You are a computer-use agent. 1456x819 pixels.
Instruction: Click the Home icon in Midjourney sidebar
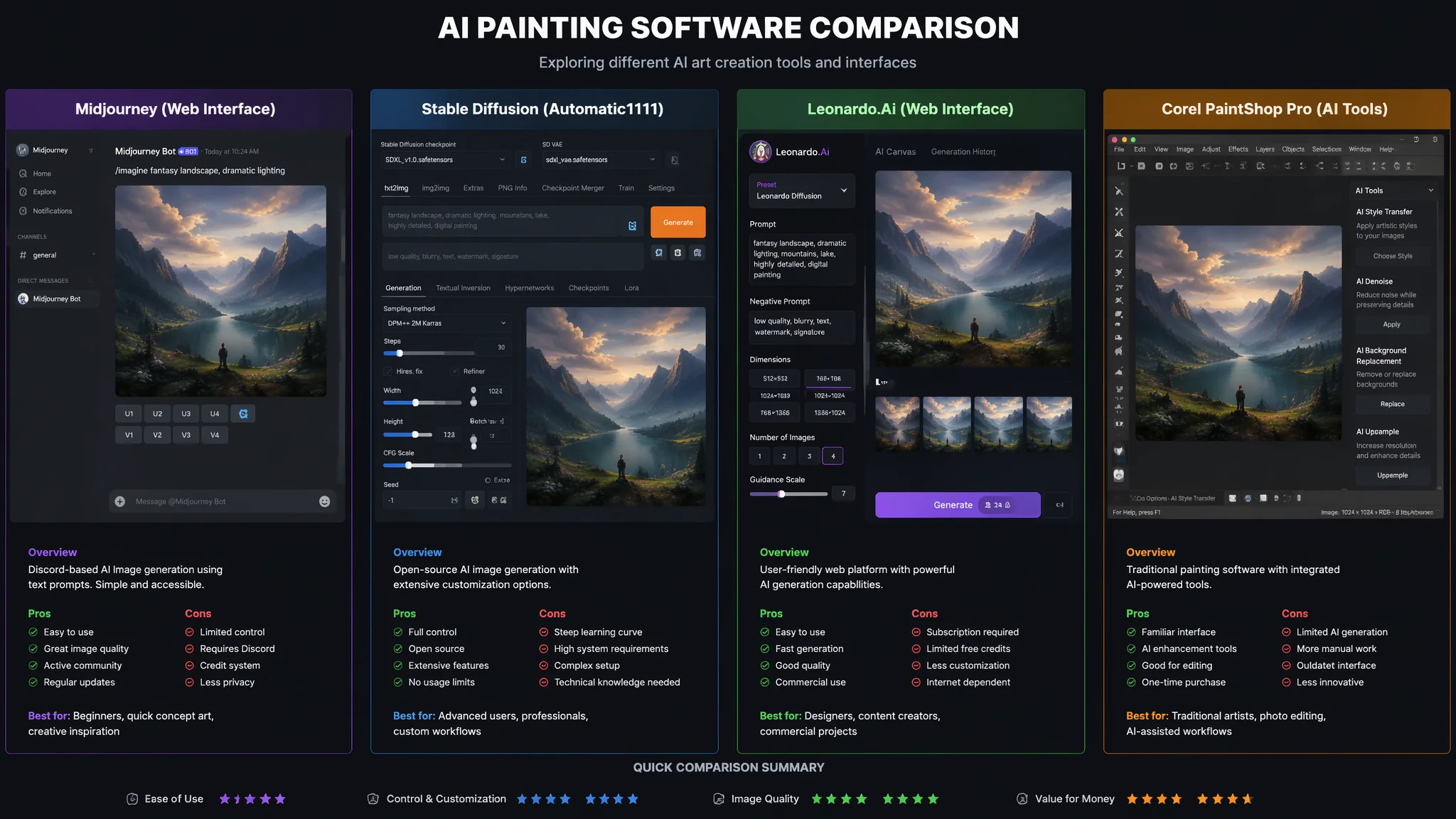[23, 173]
